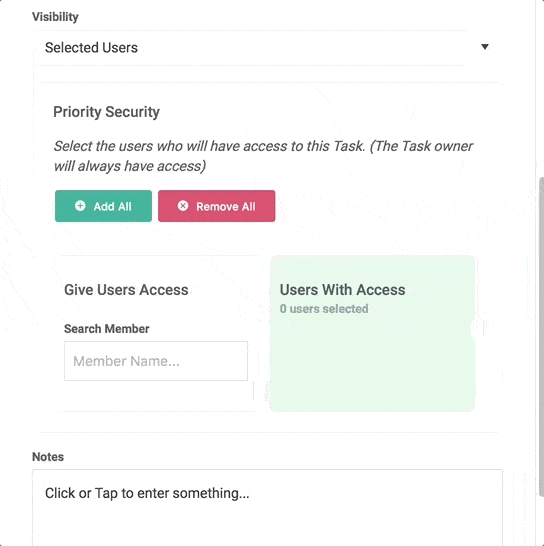544x546 pixels.
Task: Click into the Notes text area
Action: pos(267,507)
